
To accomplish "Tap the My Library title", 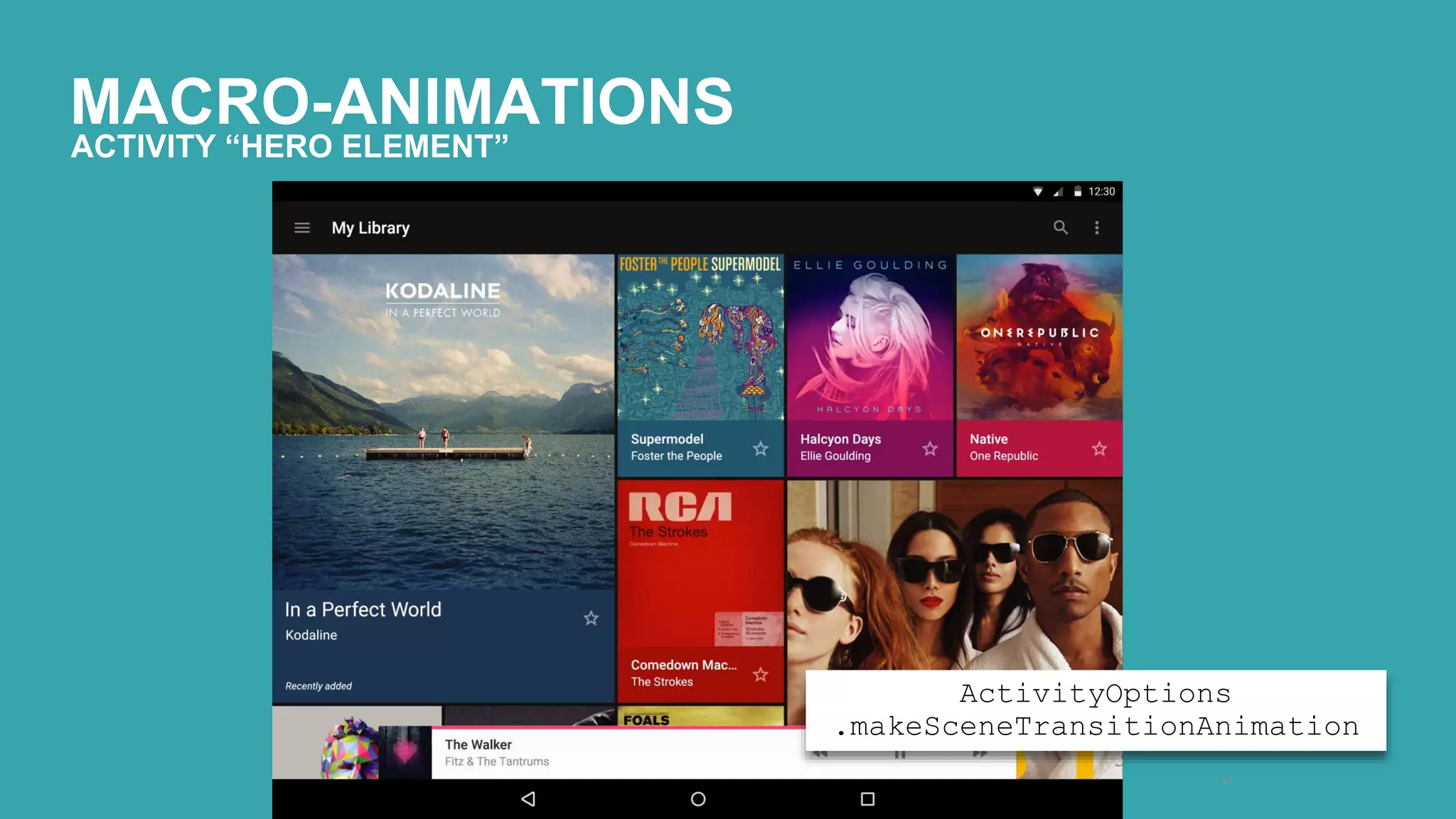I will [370, 228].
